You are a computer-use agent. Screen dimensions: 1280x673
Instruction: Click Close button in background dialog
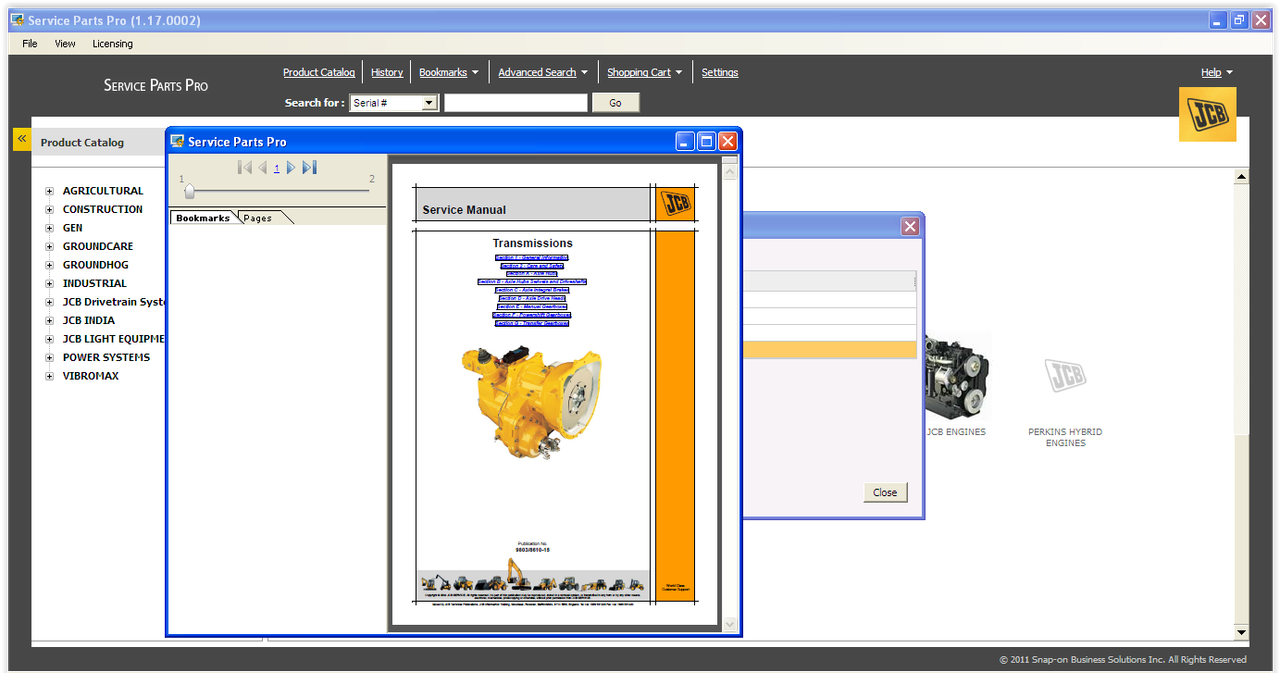(885, 492)
